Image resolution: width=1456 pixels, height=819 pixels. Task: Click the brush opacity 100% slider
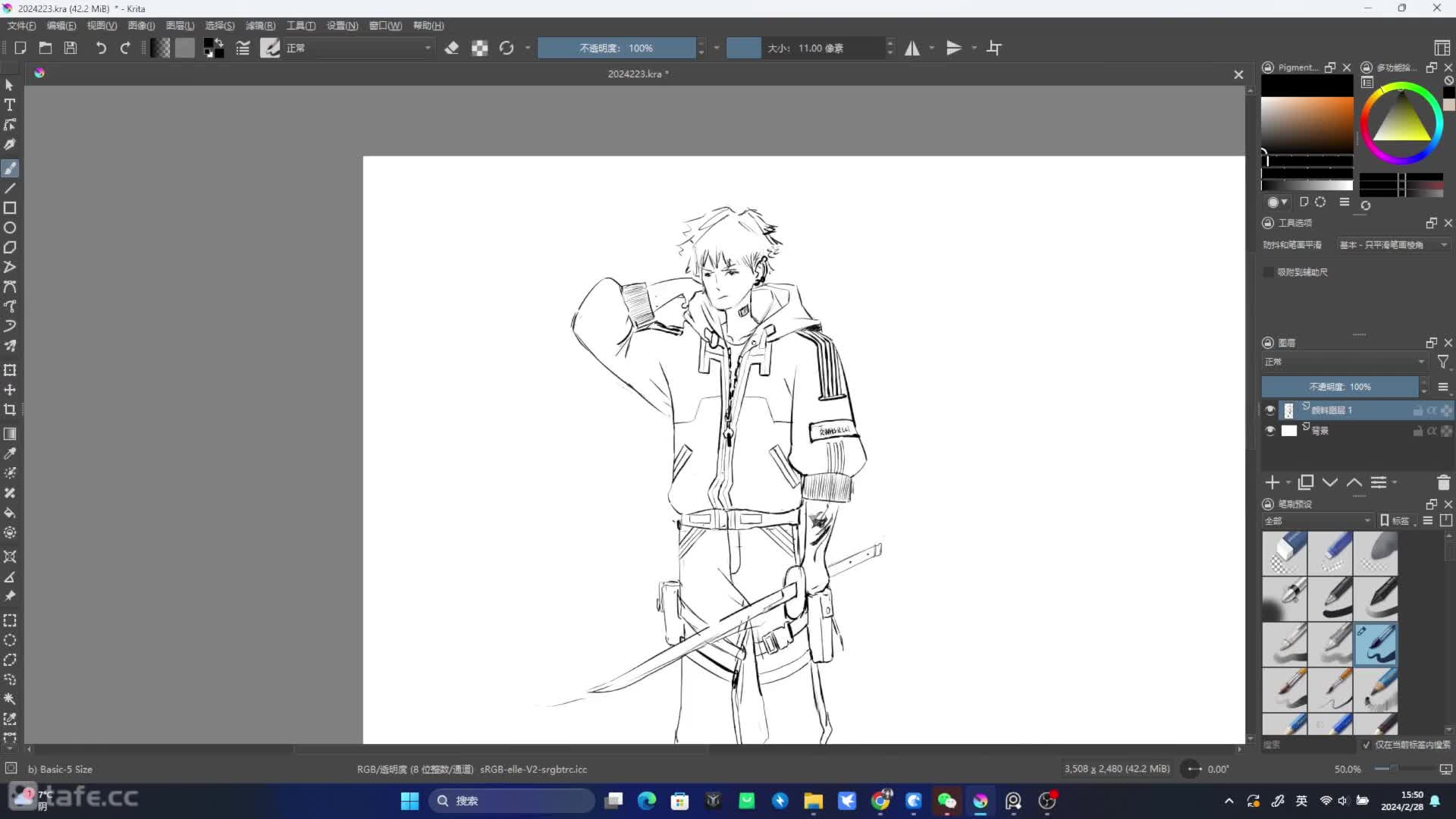617,48
